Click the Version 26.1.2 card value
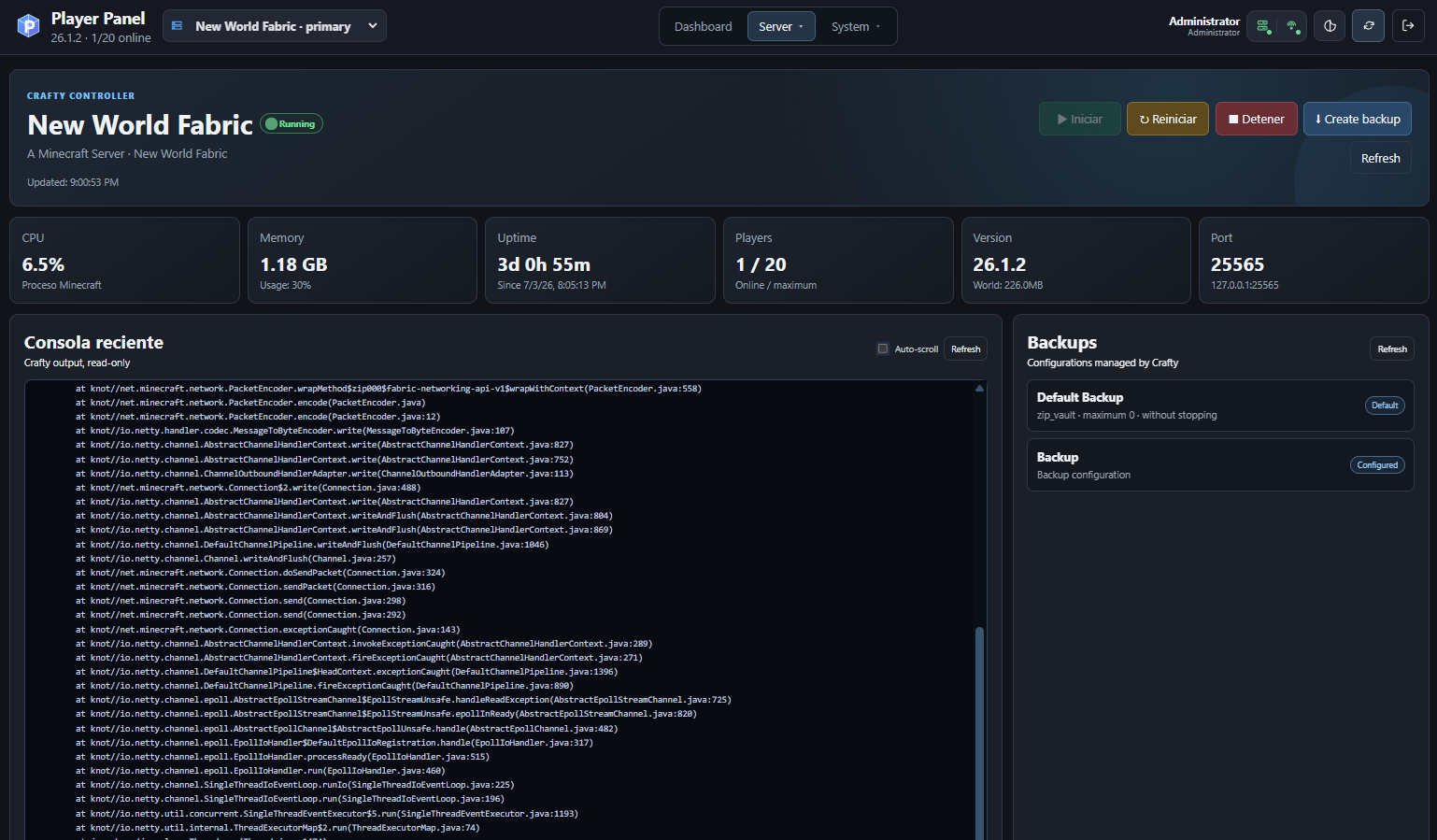The height and width of the screenshot is (840, 1437). coord(999,264)
